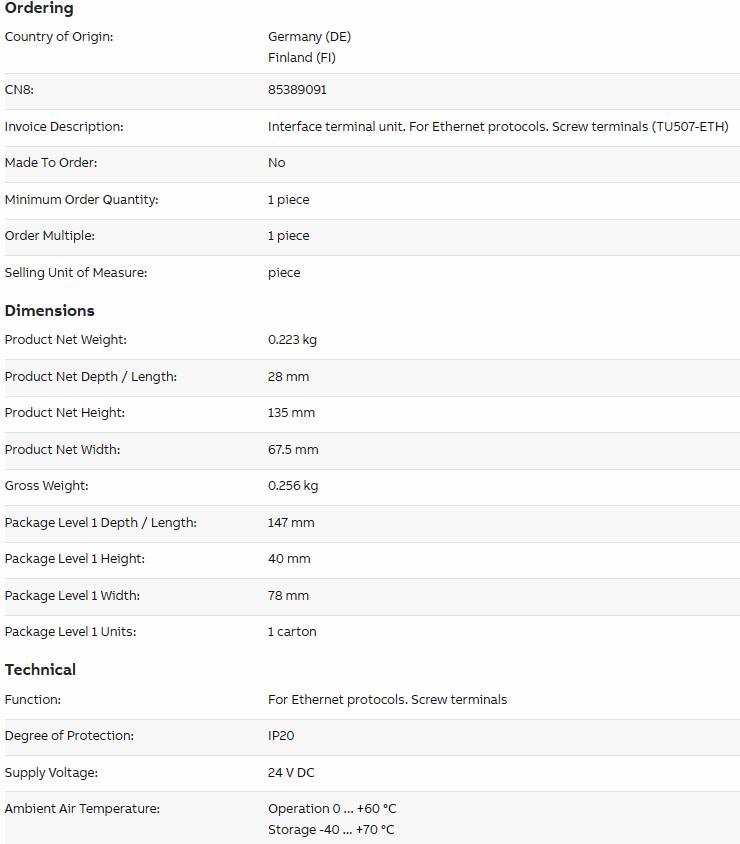
Task: Click the Technical section heading
Action: point(40,670)
